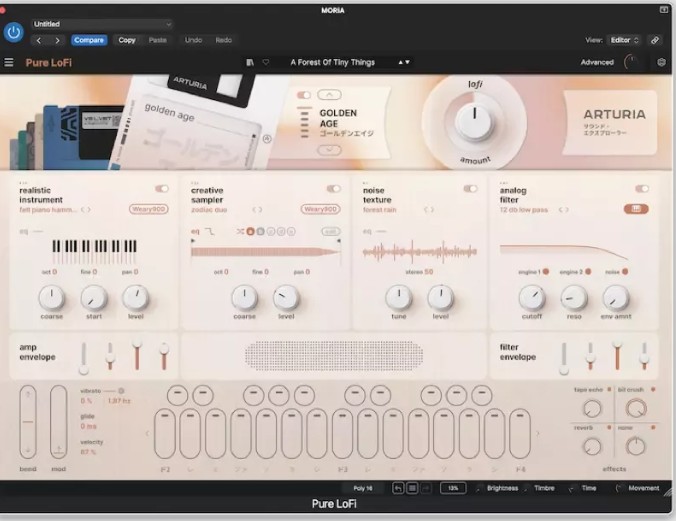Open the View Editor dropdown
676x521 pixels.
tap(624, 40)
